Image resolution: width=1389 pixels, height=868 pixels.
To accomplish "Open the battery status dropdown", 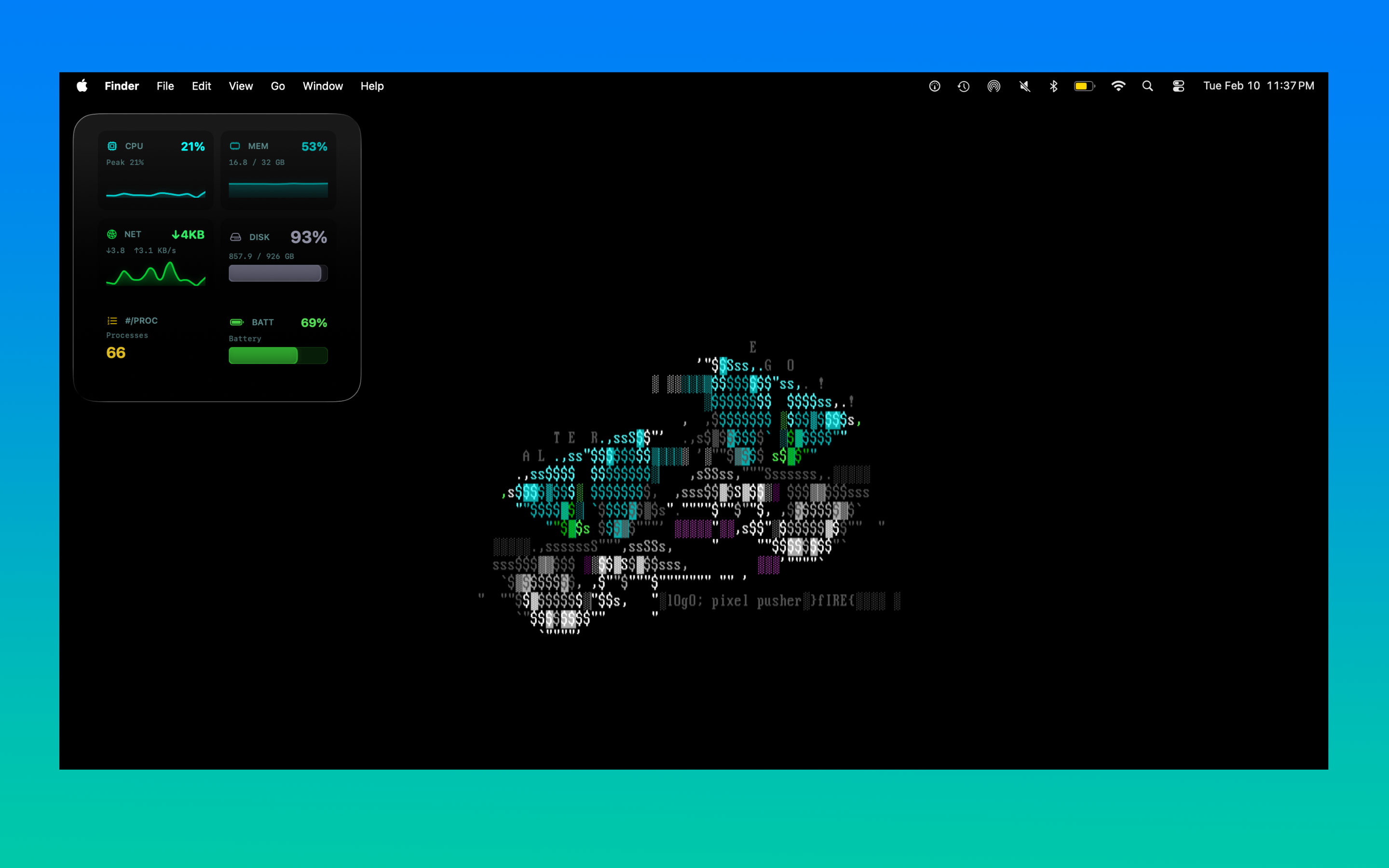I will pos(1084,85).
